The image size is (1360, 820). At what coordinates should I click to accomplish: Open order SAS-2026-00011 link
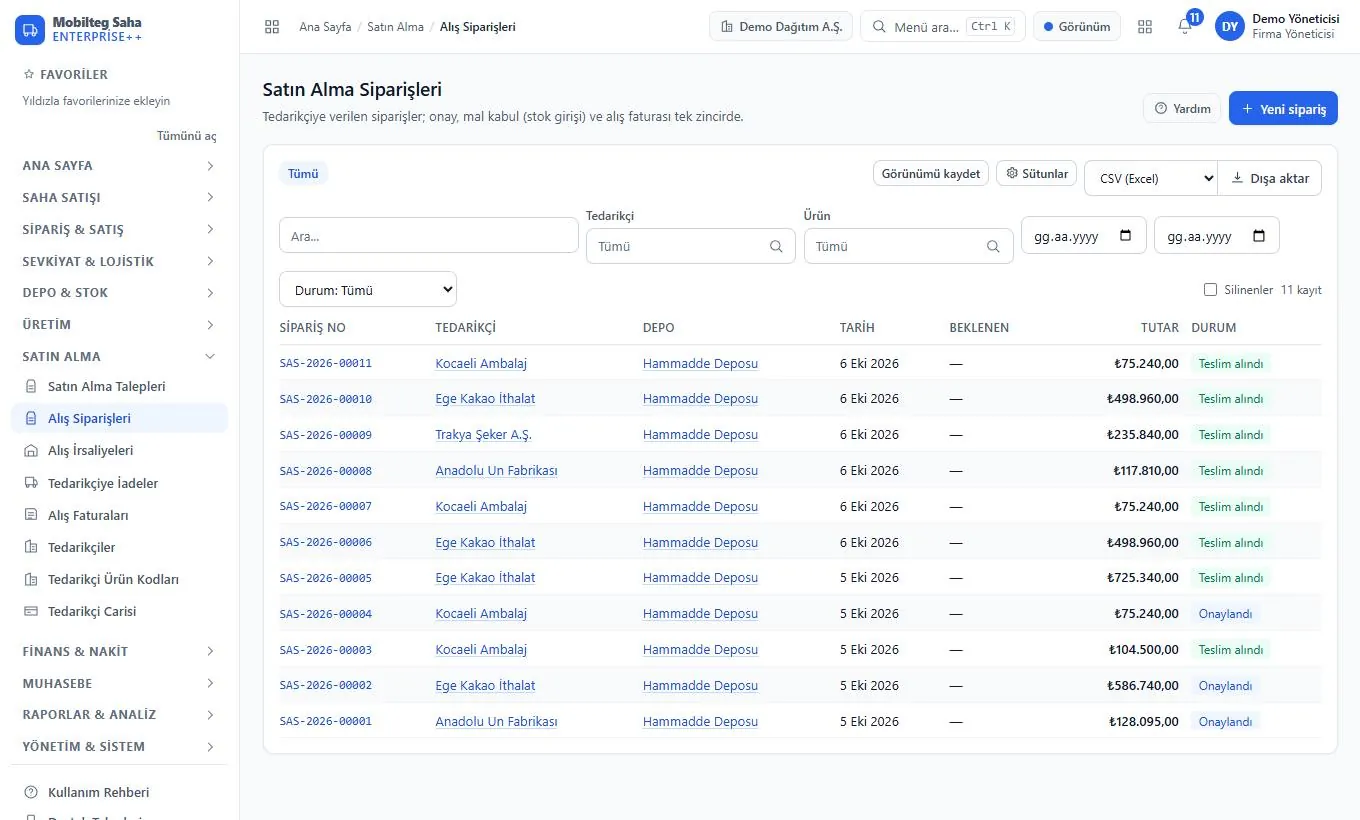point(326,363)
